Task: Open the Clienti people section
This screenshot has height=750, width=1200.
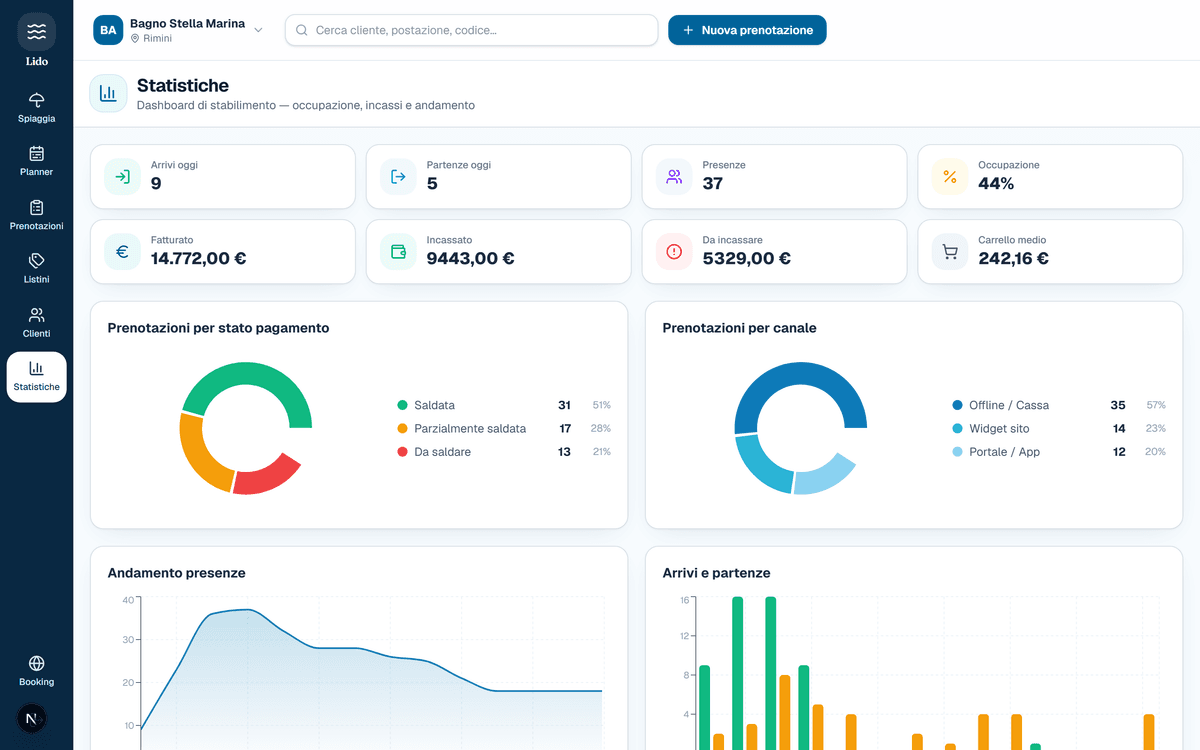Action: (x=36, y=322)
